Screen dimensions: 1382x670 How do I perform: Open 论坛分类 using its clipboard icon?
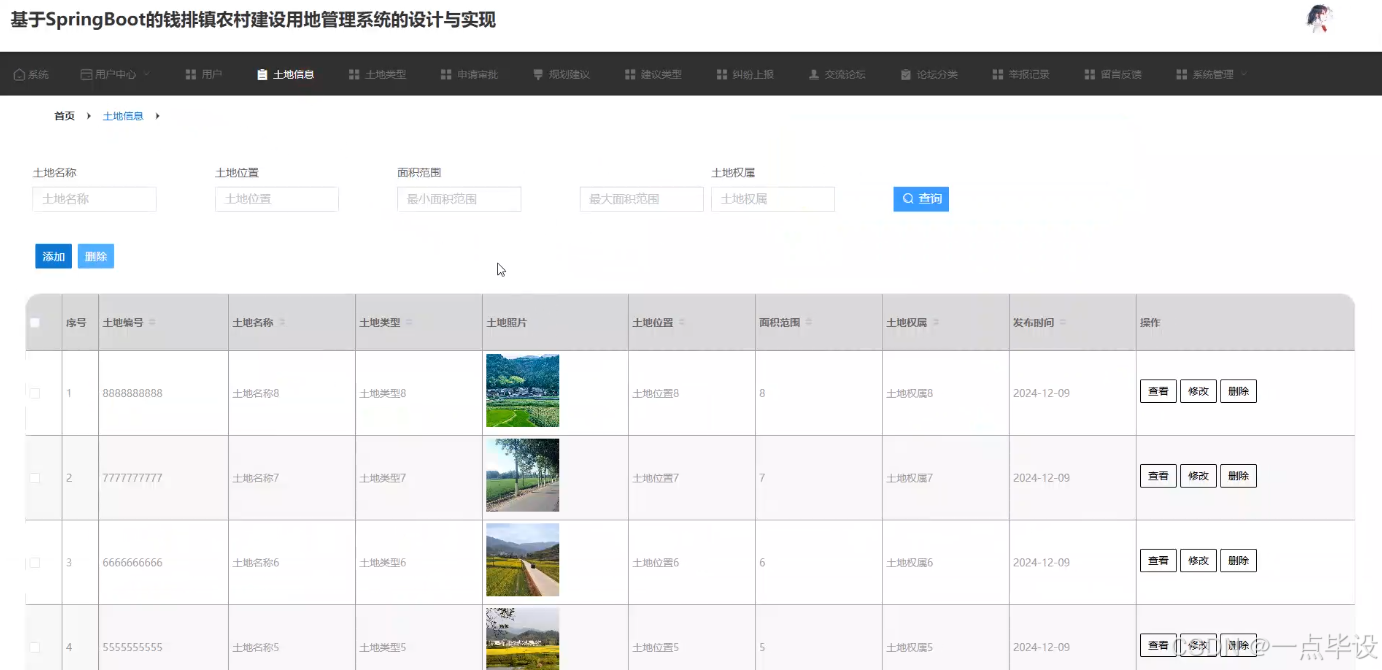coord(906,75)
